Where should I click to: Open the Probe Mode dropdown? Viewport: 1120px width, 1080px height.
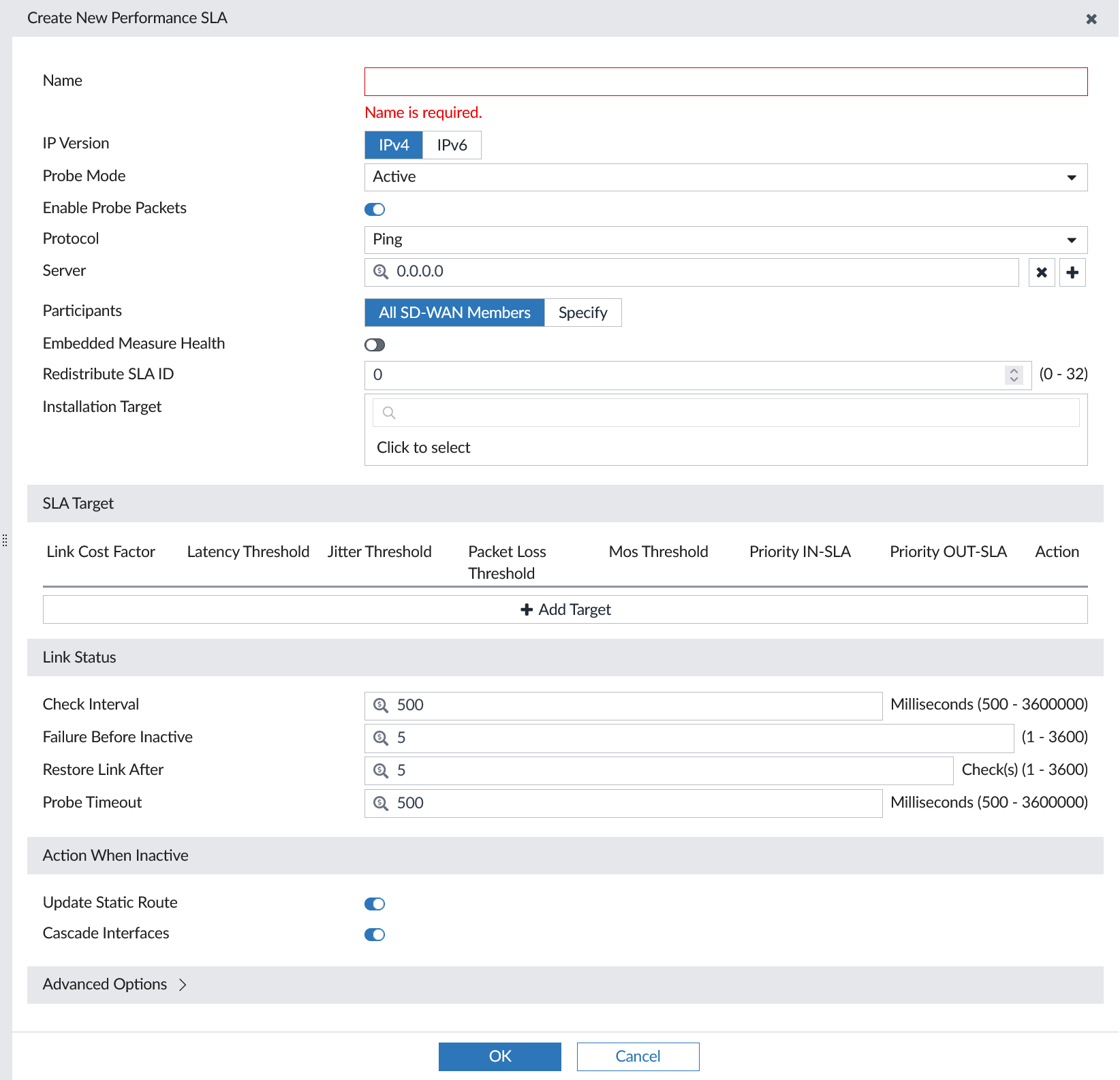pyautogui.click(x=726, y=177)
